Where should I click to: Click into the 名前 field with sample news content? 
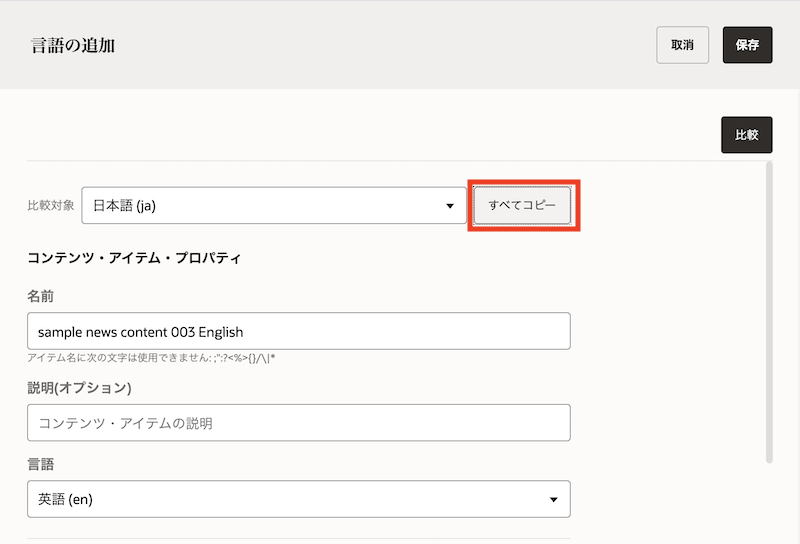click(x=298, y=331)
